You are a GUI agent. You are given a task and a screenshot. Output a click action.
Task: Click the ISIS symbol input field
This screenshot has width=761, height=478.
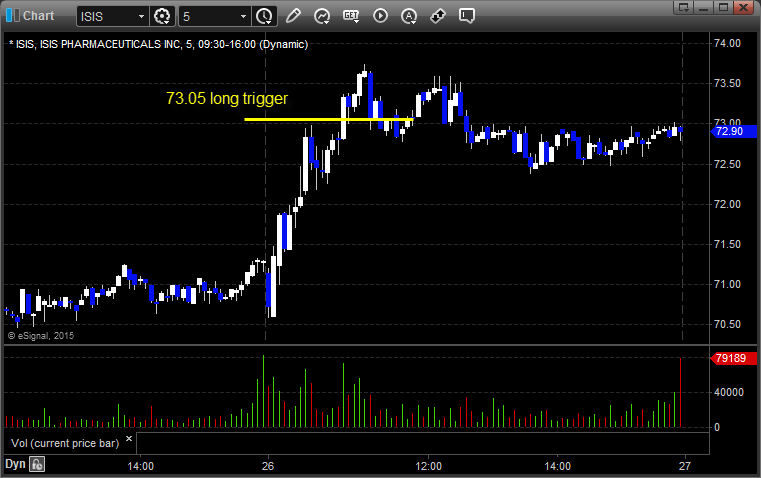(x=107, y=16)
